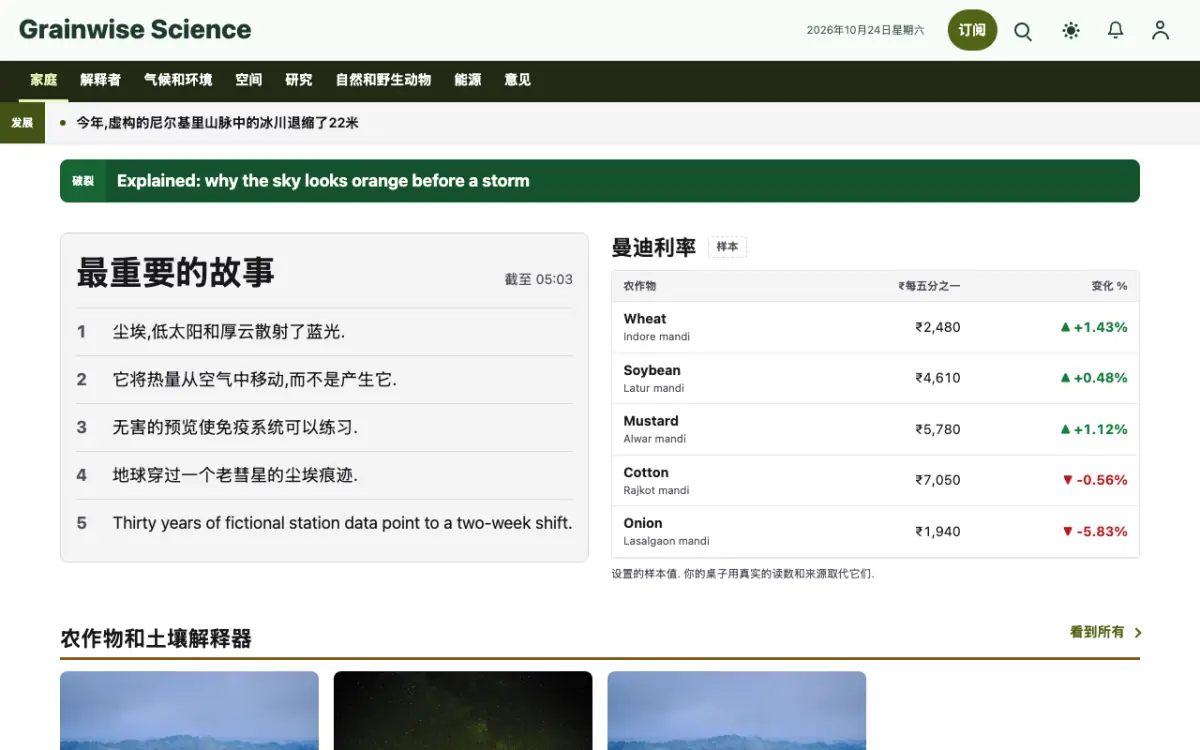Click the +1.12% change value

(1094, 429)
